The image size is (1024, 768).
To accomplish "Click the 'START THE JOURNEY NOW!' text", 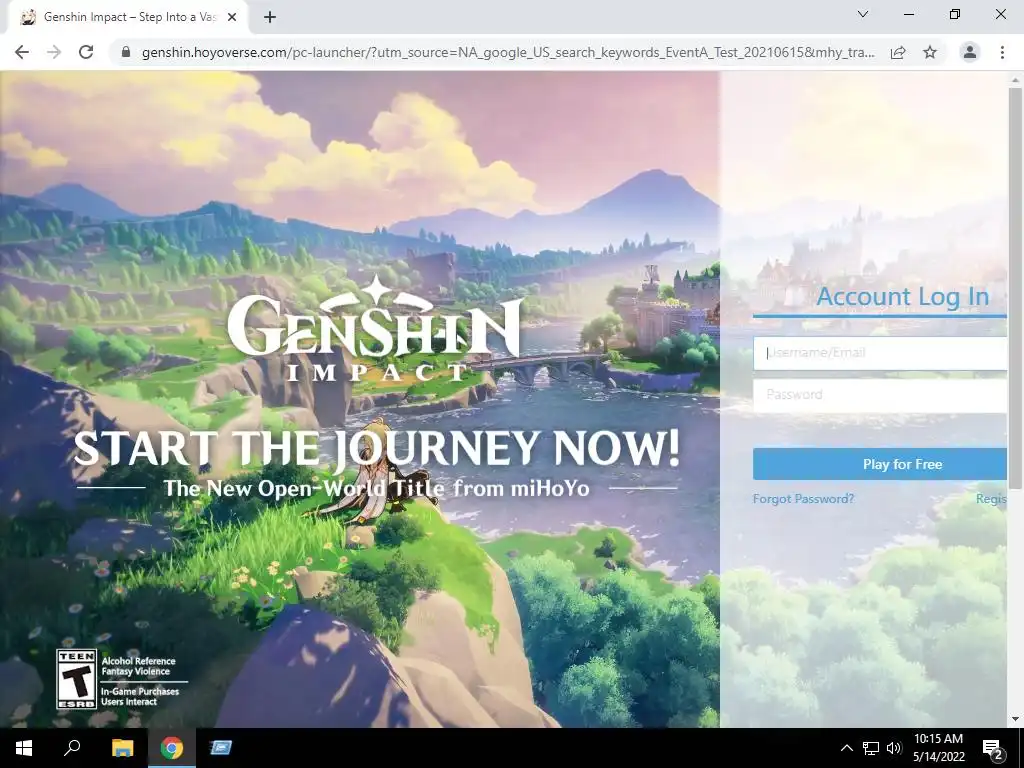I will [377, 449].
